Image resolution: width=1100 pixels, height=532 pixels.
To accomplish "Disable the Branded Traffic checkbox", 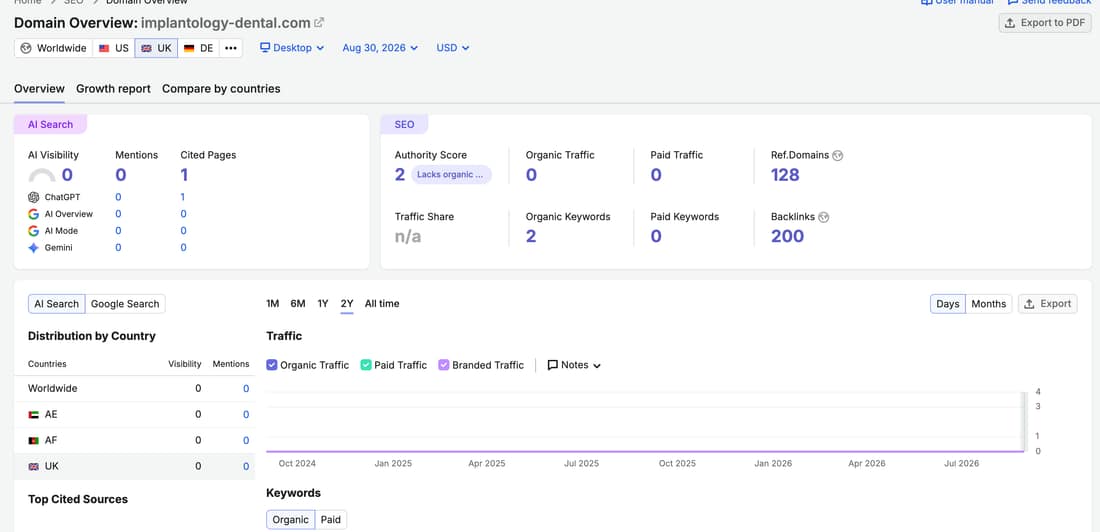I will [x=443, y=365].
